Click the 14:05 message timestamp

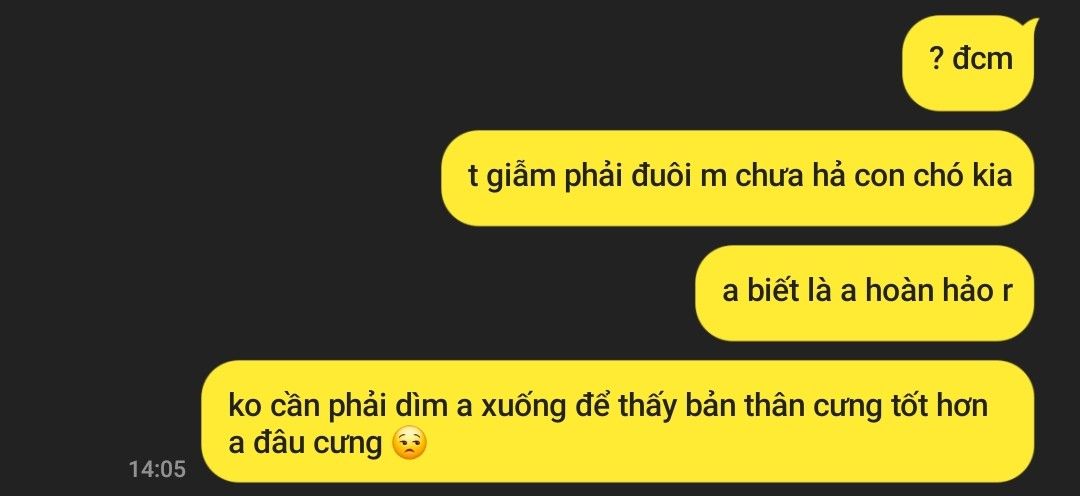157,469
